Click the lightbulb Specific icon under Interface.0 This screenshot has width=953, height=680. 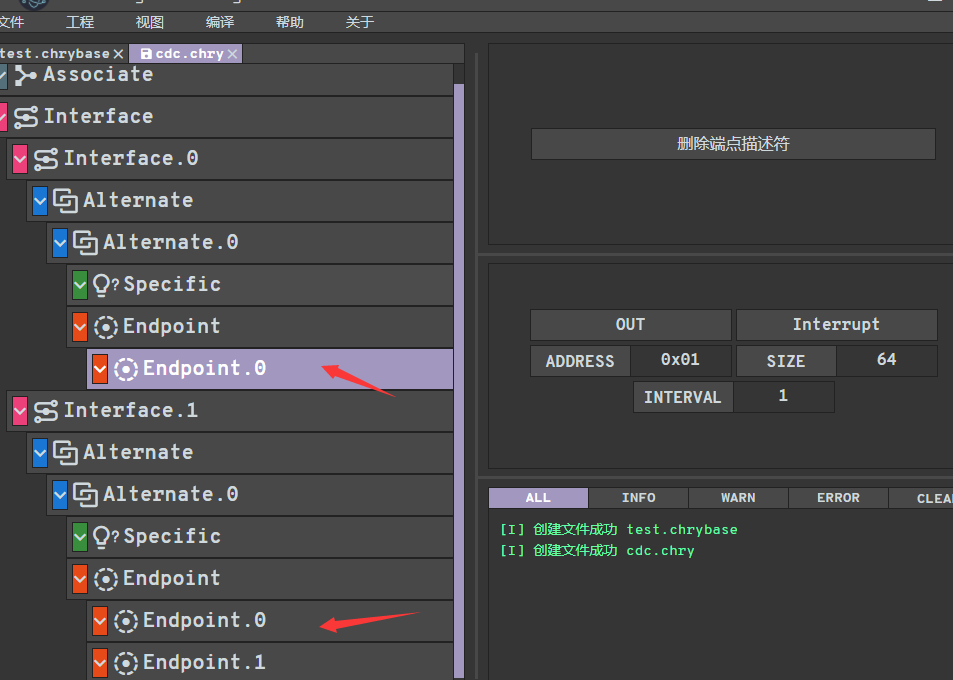(105, 285)
